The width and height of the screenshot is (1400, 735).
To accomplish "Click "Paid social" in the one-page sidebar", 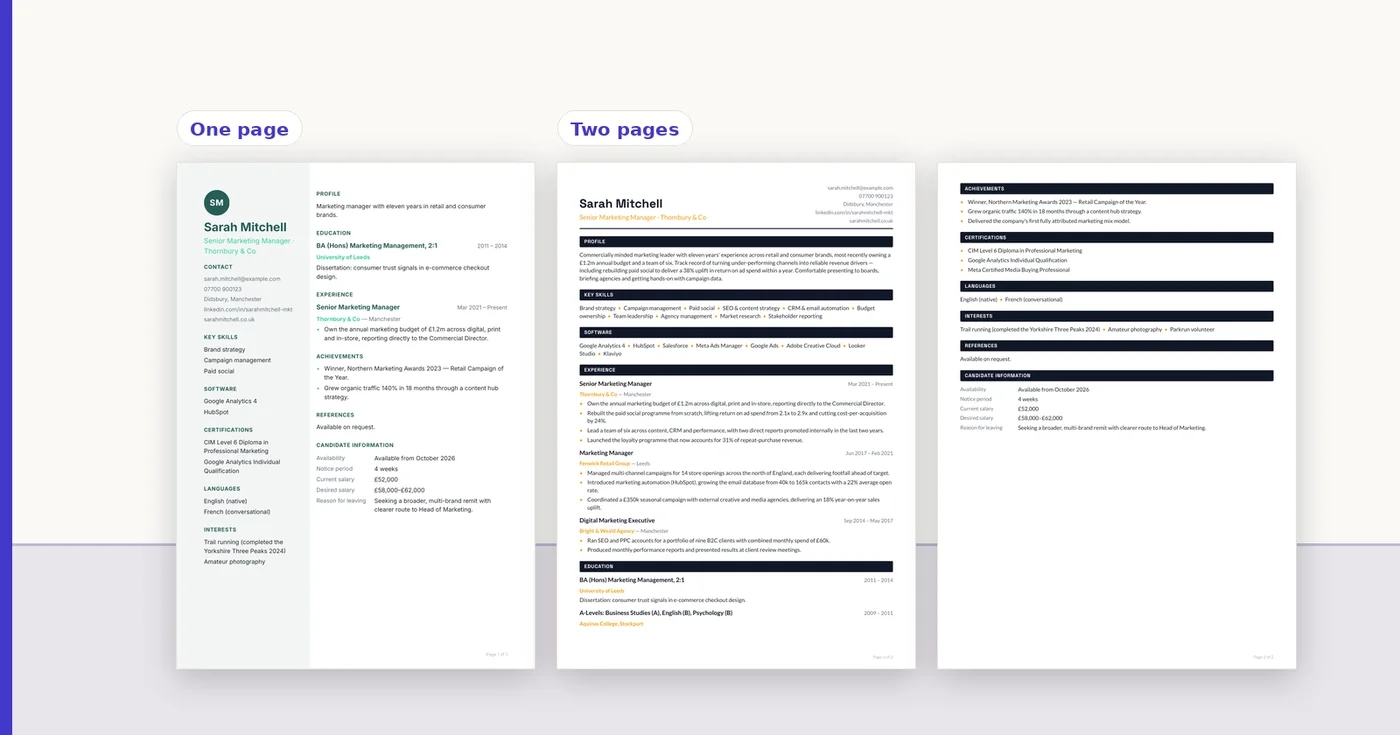I will click(x=219, y=371).
